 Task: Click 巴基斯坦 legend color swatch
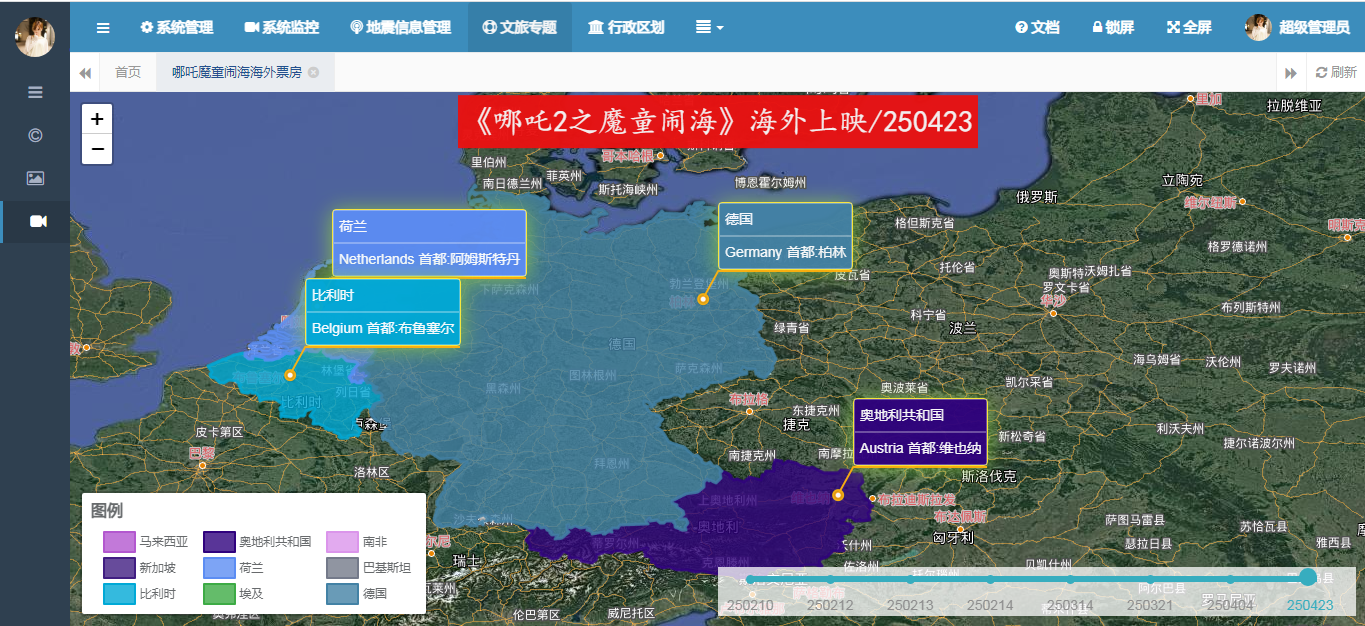(342, 568)
